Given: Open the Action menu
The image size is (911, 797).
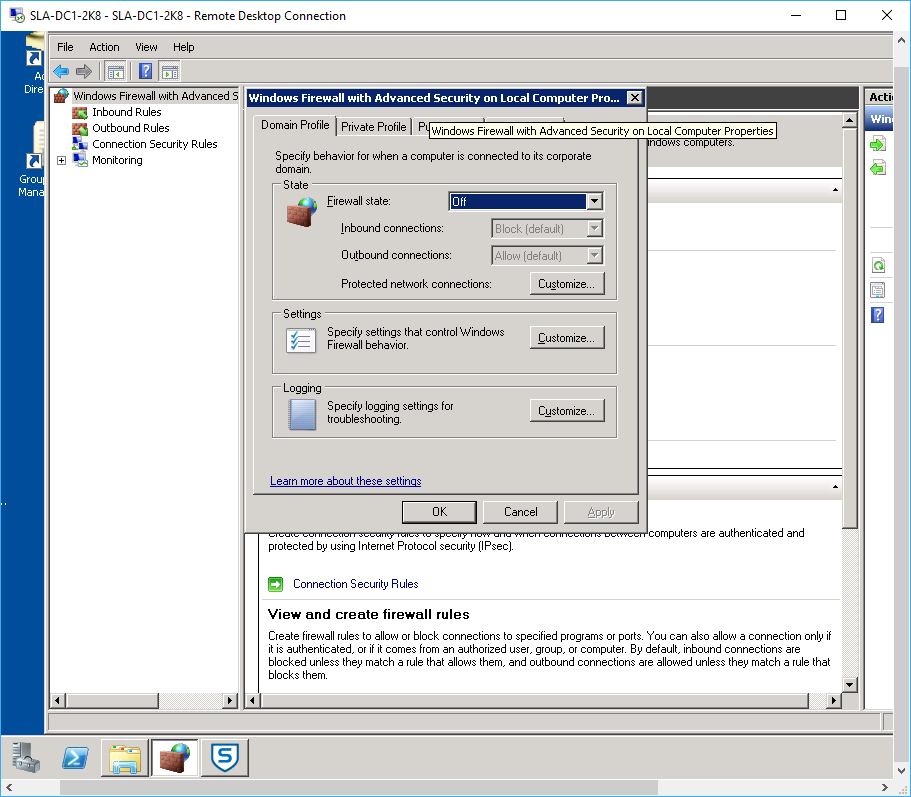Looking at the screenshot, I should [104, 47].
